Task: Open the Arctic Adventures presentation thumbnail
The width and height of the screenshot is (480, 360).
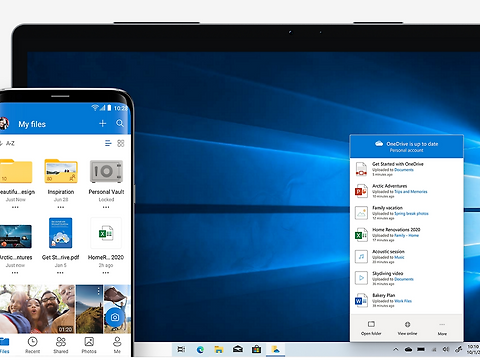Action: [x=16, y=236]
